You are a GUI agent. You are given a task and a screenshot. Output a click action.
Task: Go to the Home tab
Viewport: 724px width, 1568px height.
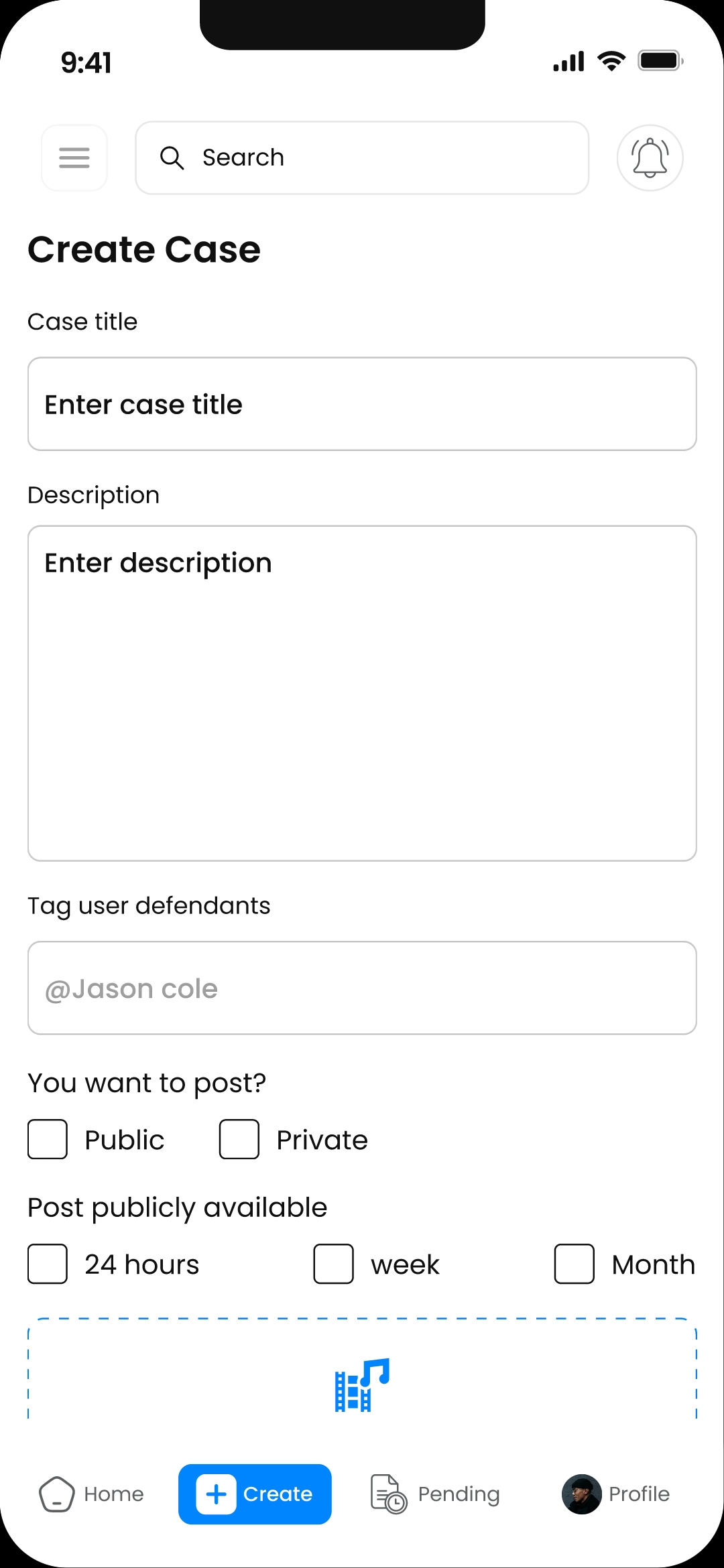[x=113, y=1494]
